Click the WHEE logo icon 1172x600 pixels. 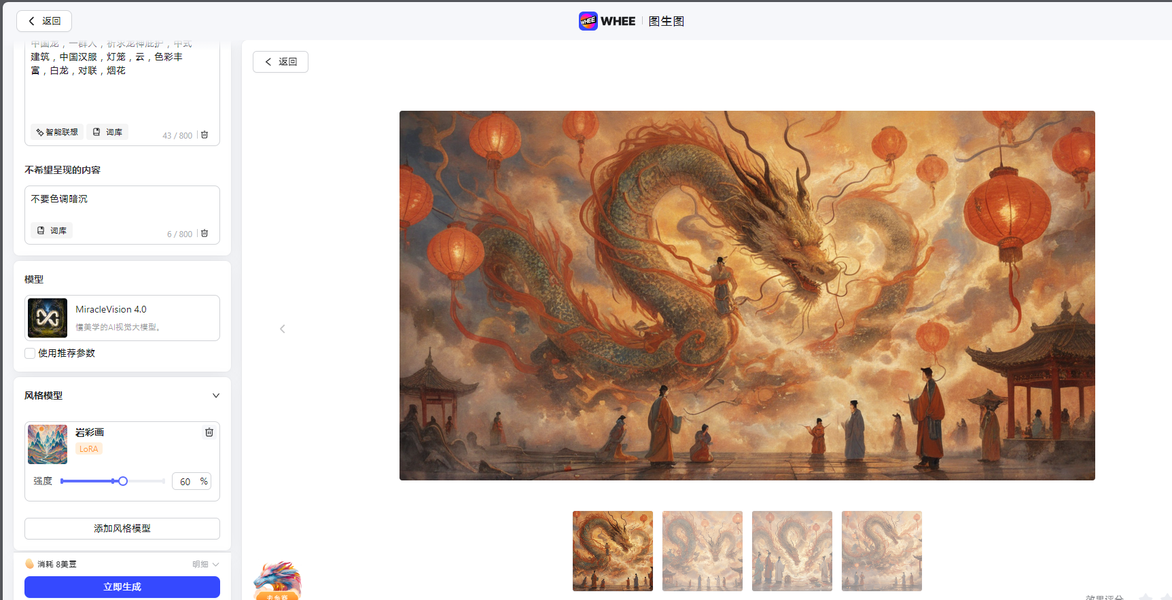tap(588, 21)
